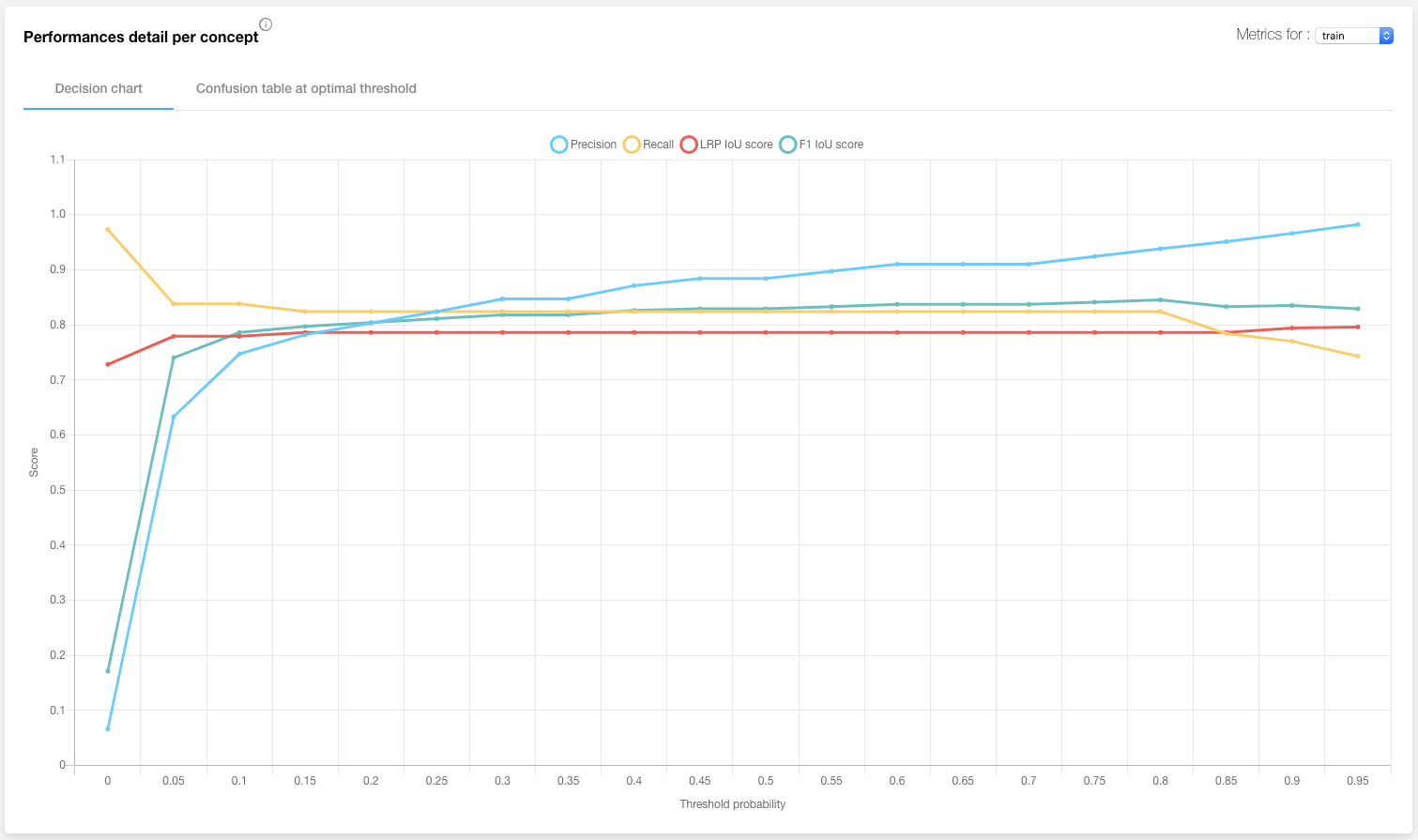Switch to Confusion table at optimal threshold tab
The image size is (1418, 840).
(x=306, y=88)
